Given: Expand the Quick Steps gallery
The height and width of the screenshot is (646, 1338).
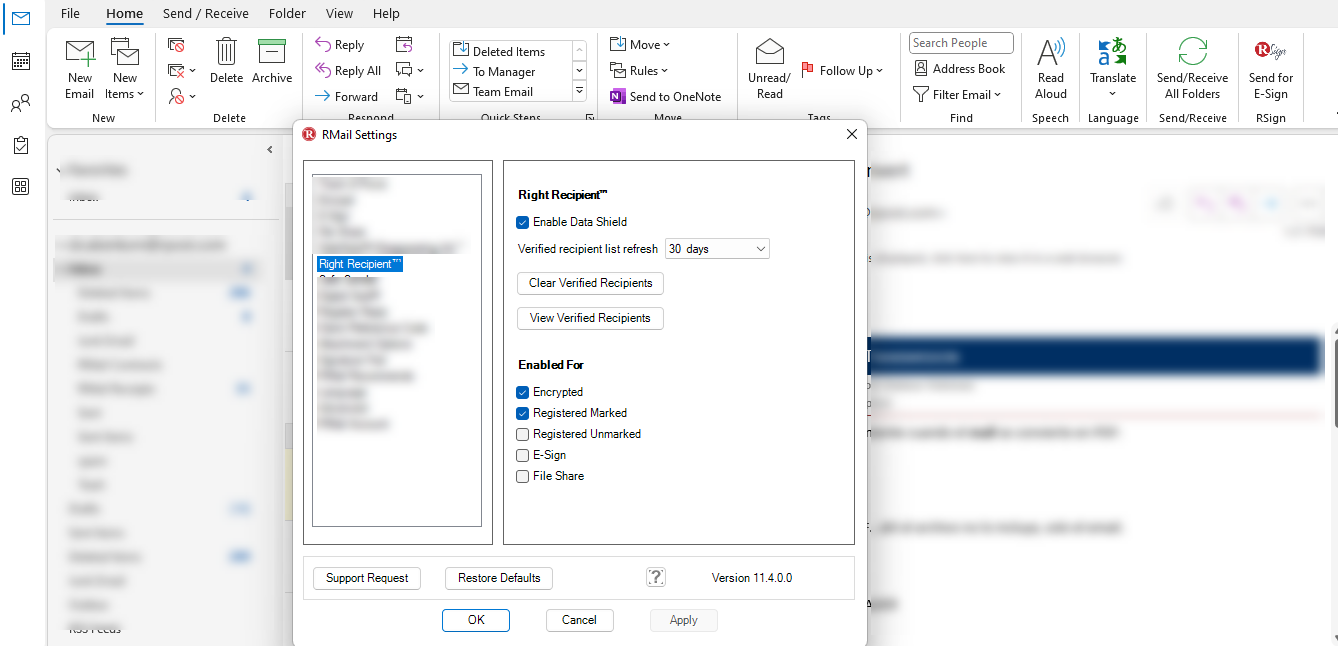Looking at the screenshot, I should click(x=579, y=91).
